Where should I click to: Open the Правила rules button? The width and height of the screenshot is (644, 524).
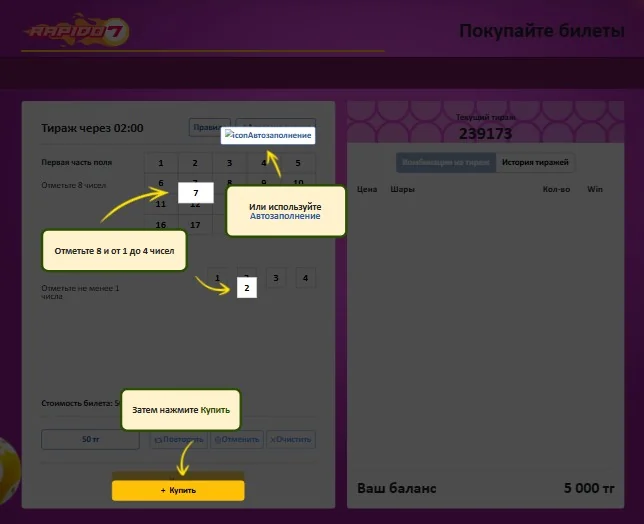click(209, 127)
